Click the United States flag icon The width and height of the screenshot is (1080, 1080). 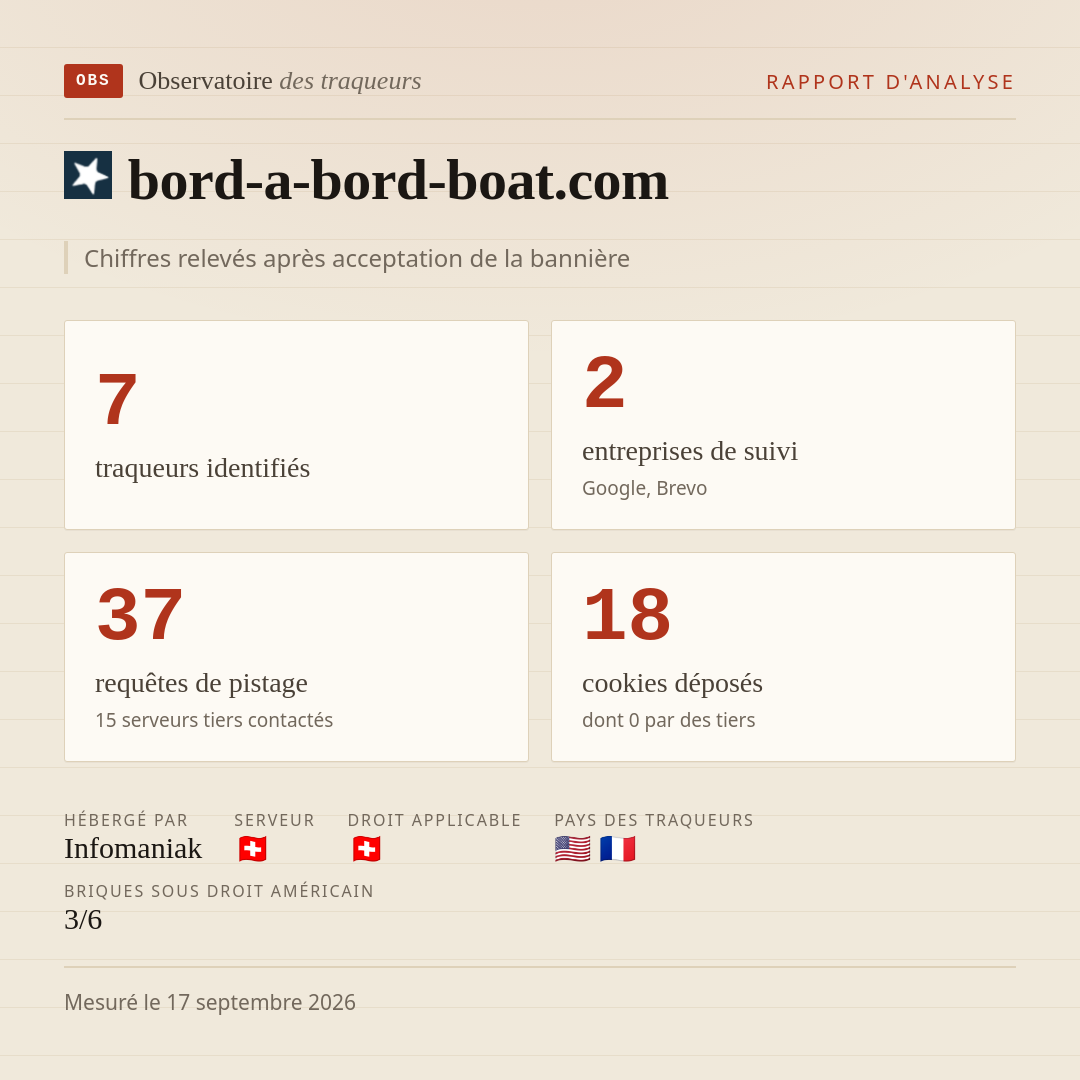(572, 849)
